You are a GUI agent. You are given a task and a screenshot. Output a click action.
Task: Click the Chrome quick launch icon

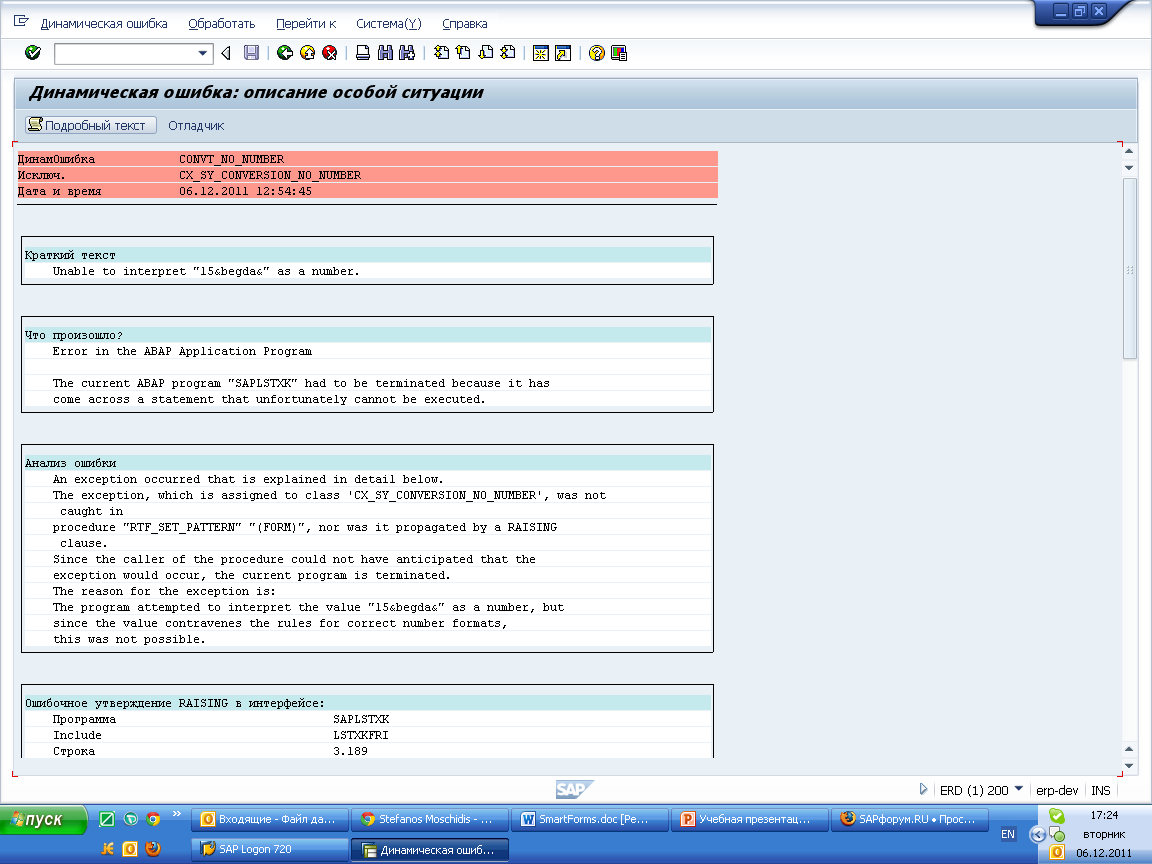coord(153,818)
